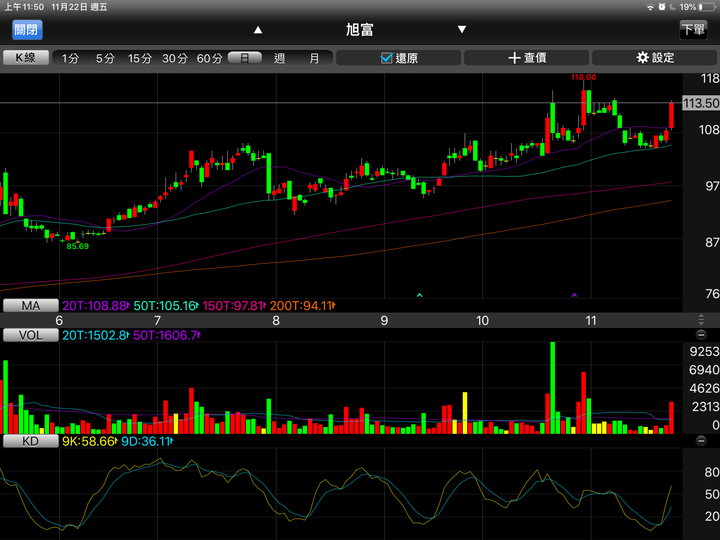Tap the latest red candlestick

(x=671, y=115)
